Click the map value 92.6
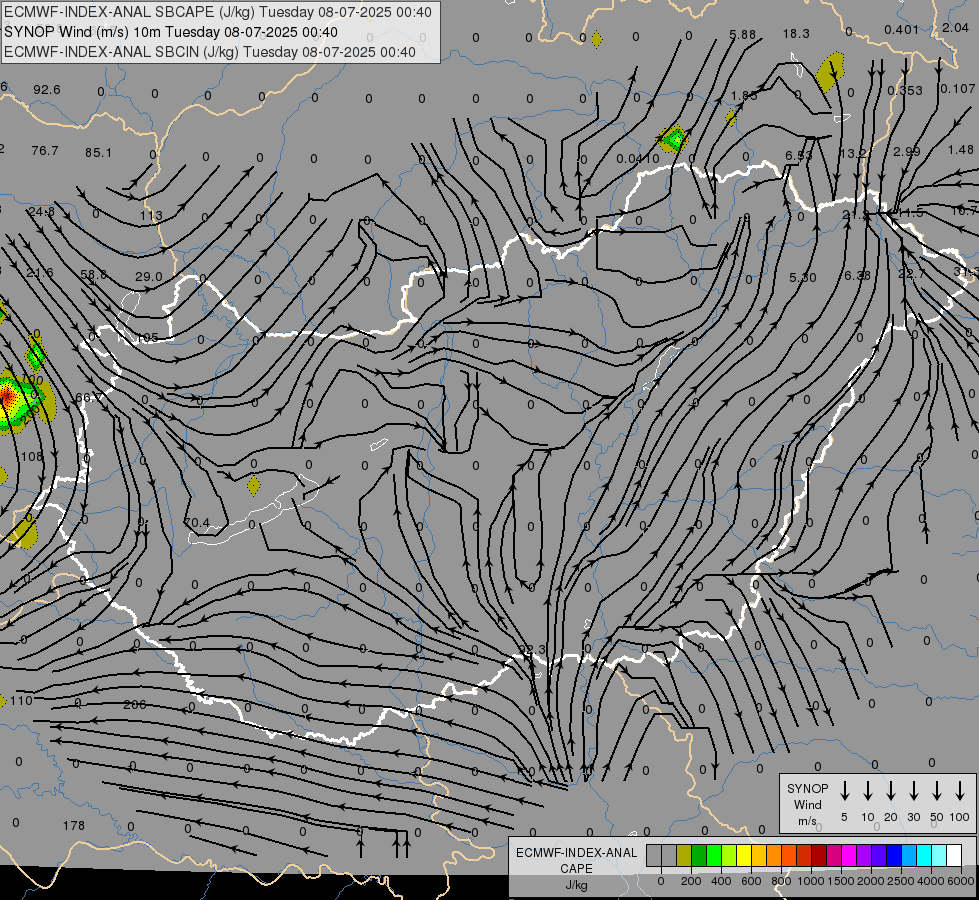The height and width of the screenshot is (900, 979). pos(47,90)
